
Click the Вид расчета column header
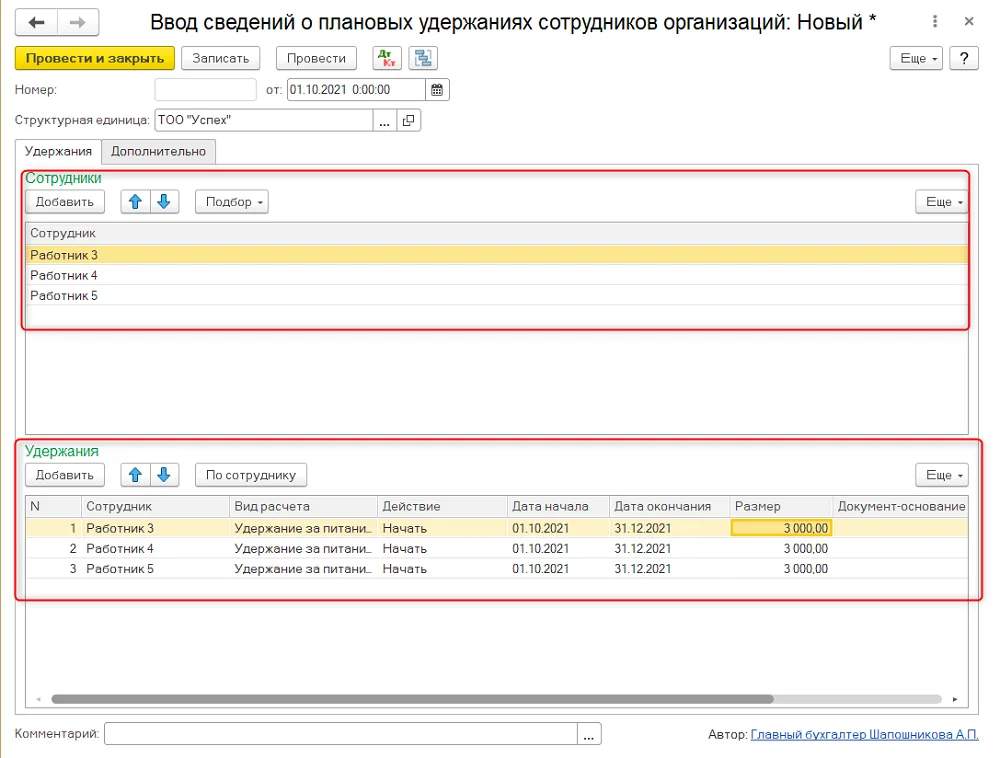pos(303,506)
